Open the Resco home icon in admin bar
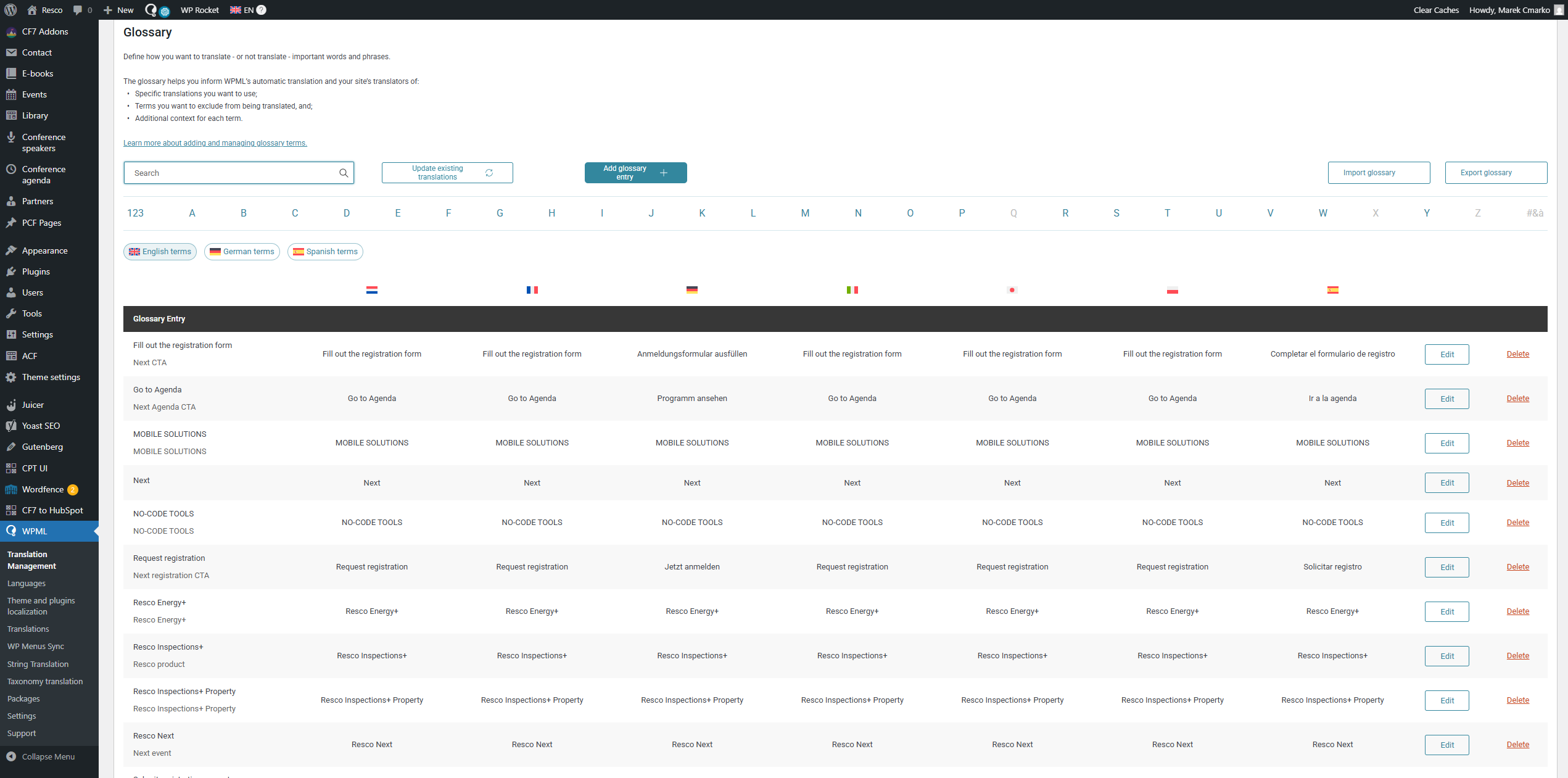 coord(32,10)
